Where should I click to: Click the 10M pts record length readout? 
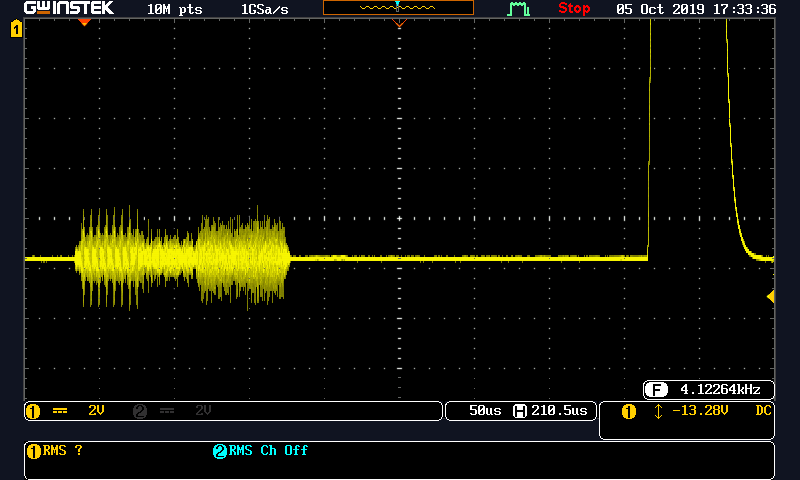pos(177,9)
